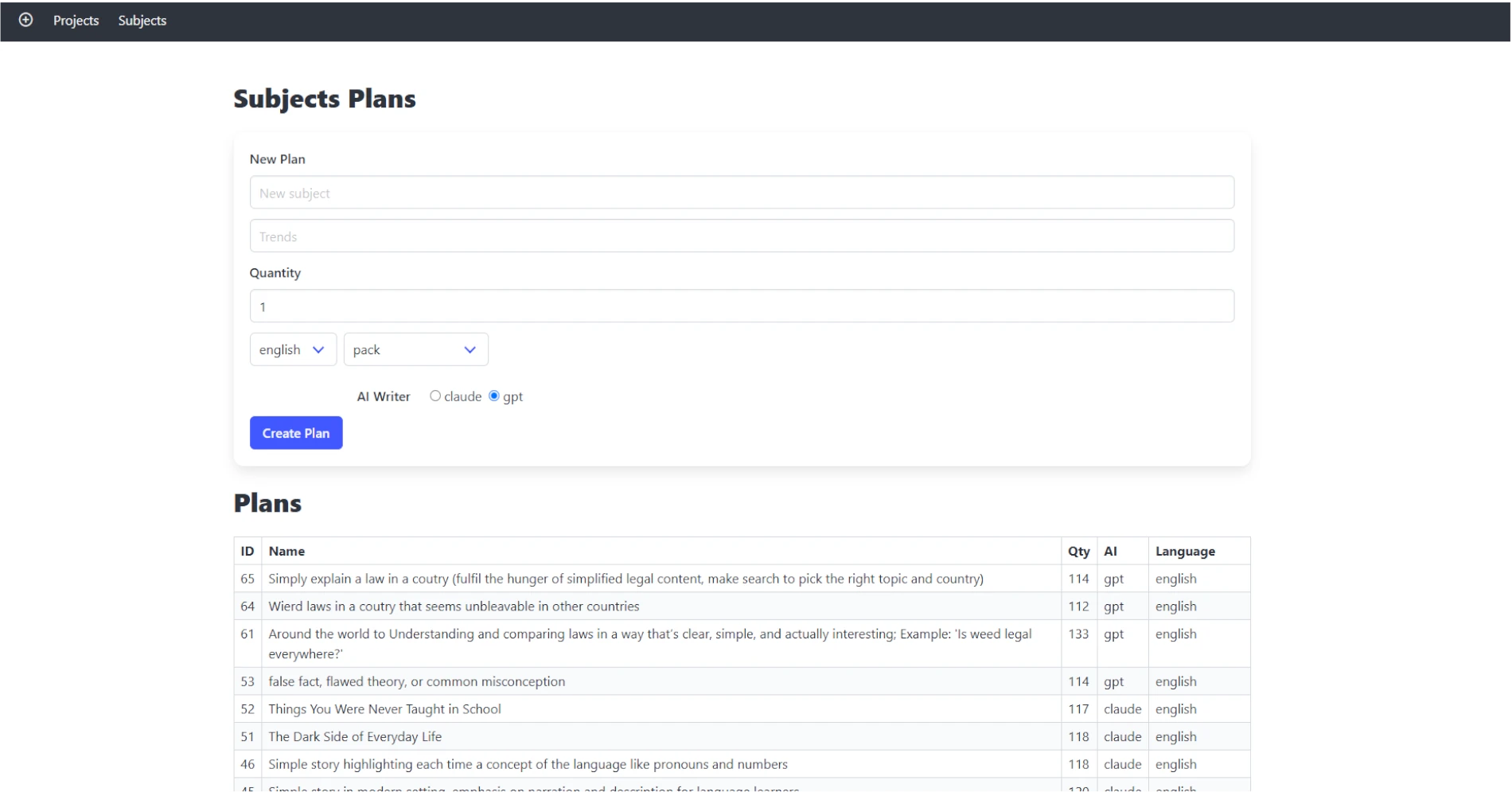
Task: Click 'Things You Were Never Taught in School'
Action: pos(384,709)
